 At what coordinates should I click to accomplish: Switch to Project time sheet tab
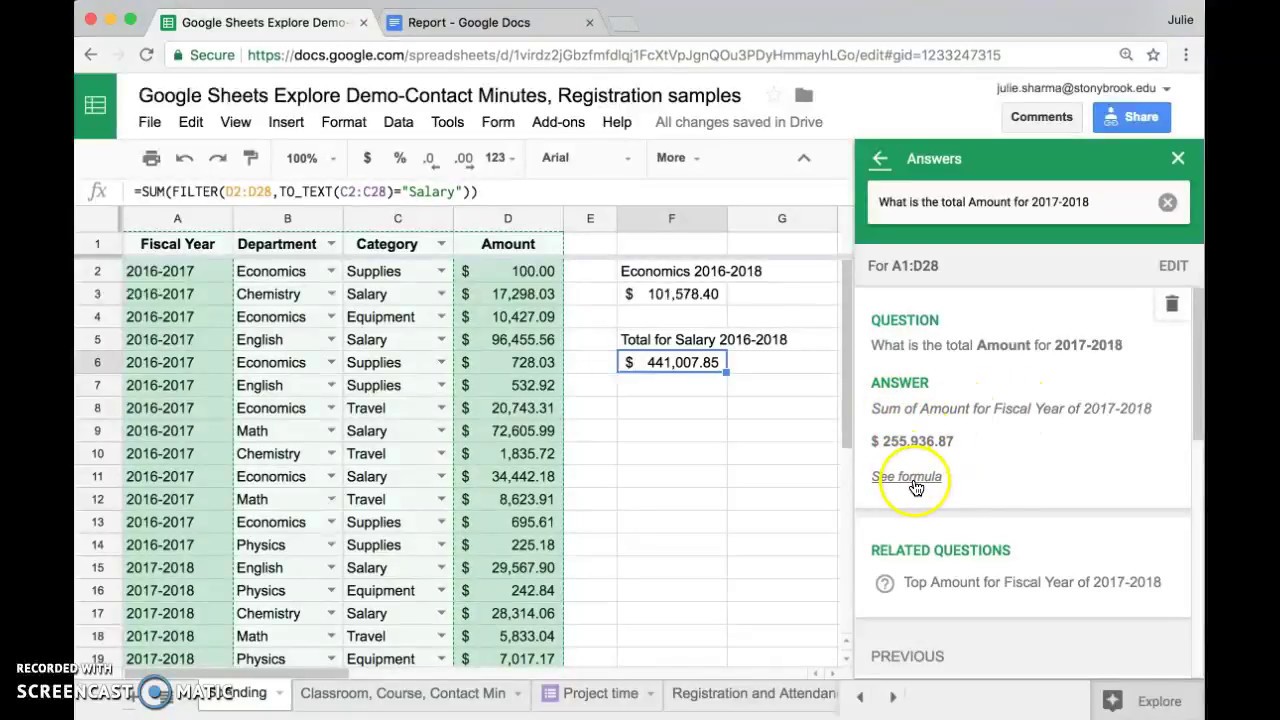tap(600, 693)
